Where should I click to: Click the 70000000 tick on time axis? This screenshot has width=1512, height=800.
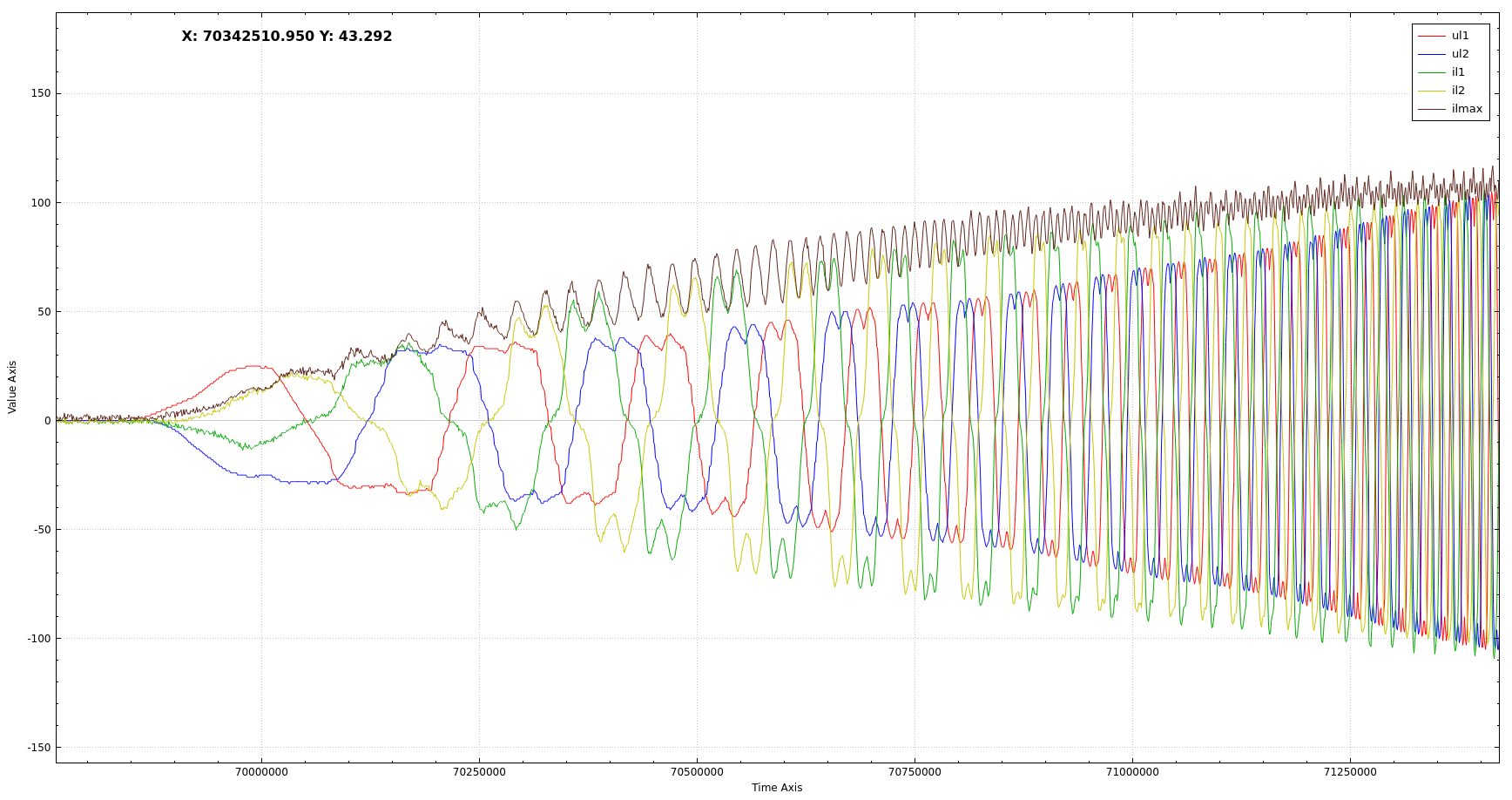click(x=261, y=772)
